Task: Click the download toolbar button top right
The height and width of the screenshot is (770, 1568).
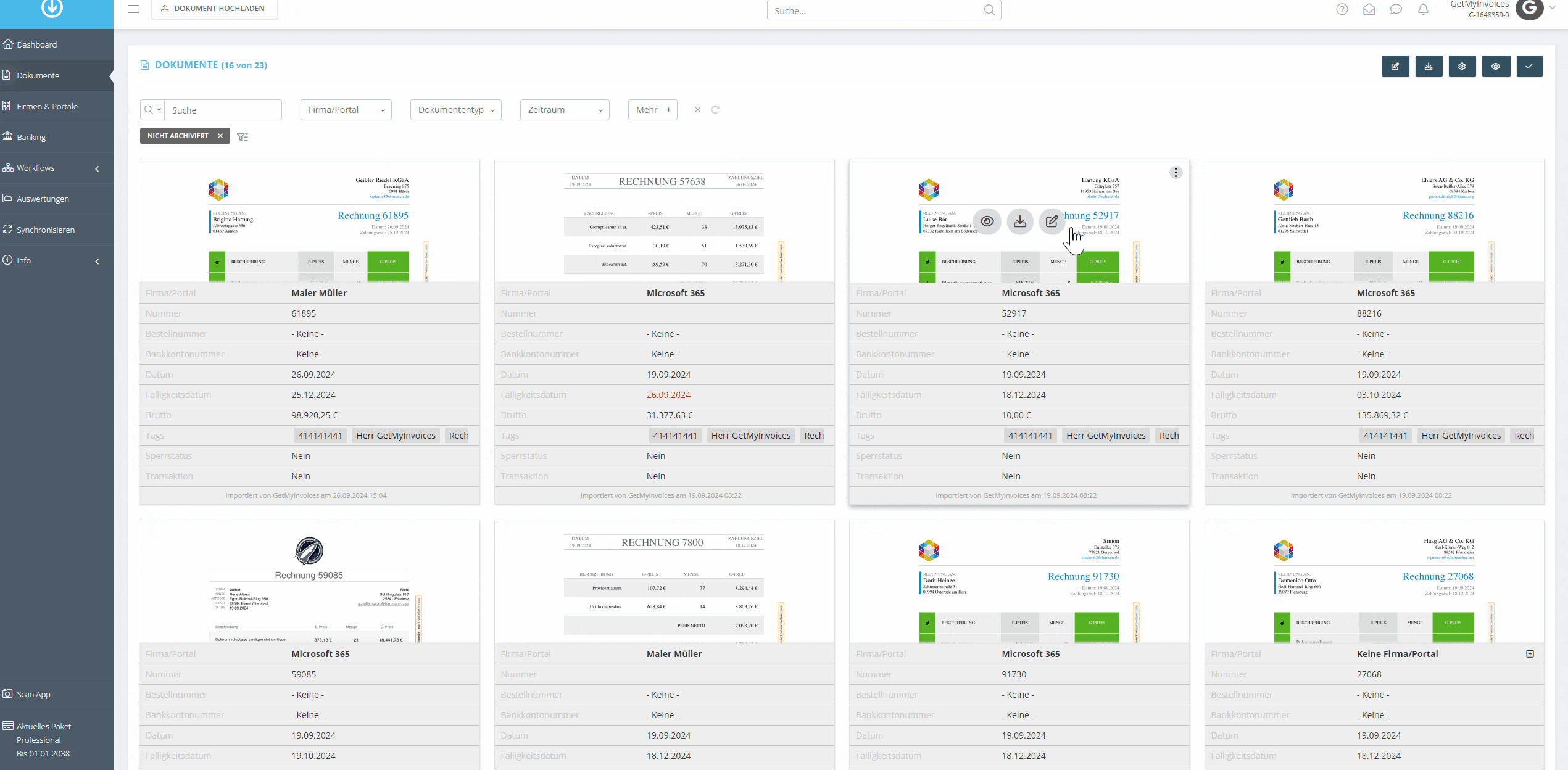Action: 1429,66
